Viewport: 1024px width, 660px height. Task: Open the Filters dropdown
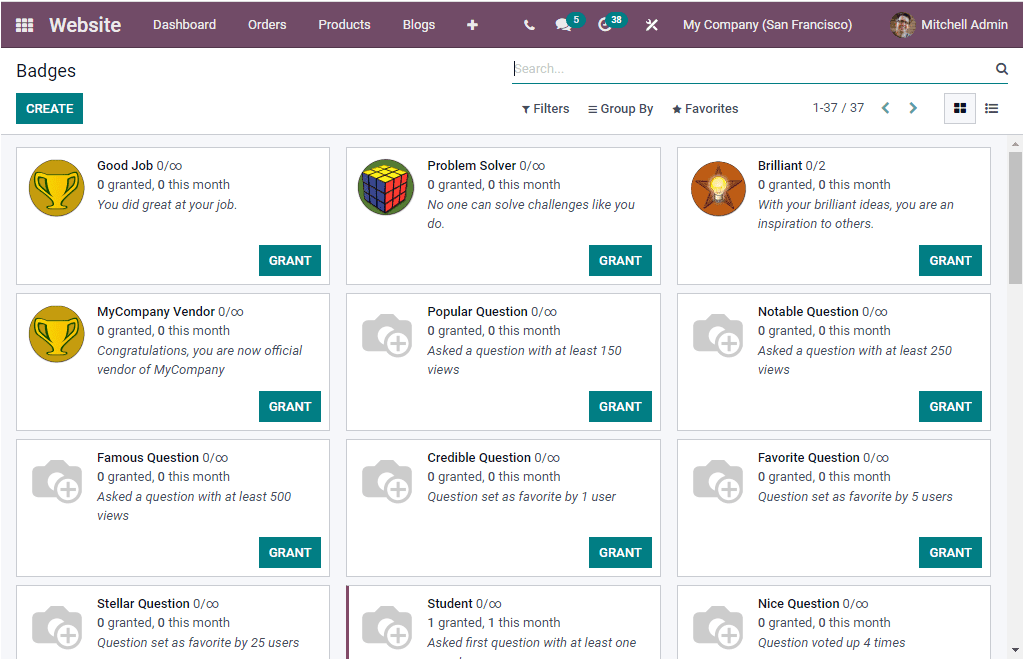545,108
